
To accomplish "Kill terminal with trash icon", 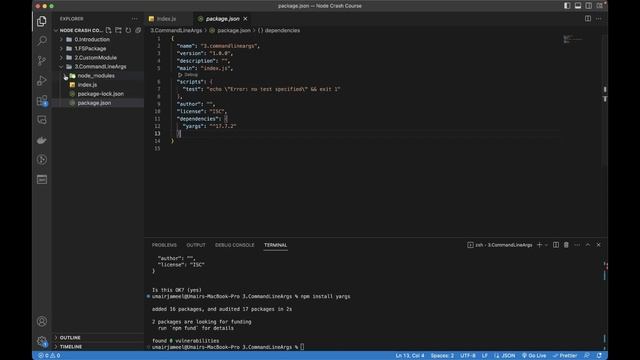I will 566,245.
